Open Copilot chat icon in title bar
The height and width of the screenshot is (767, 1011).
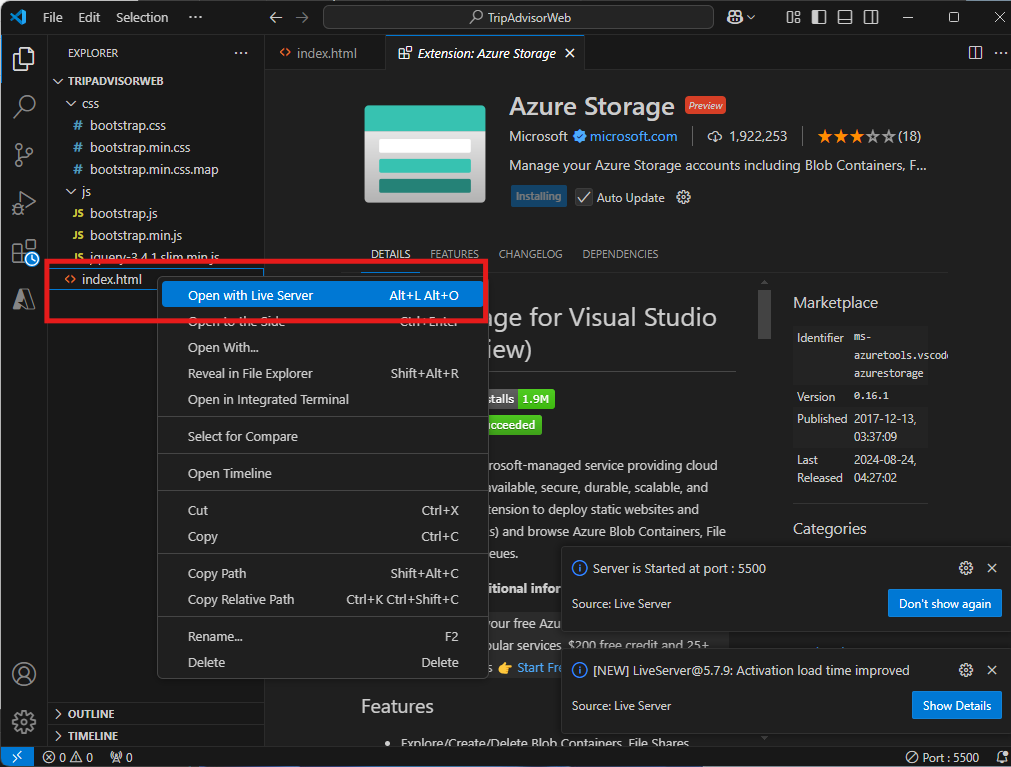734,17
